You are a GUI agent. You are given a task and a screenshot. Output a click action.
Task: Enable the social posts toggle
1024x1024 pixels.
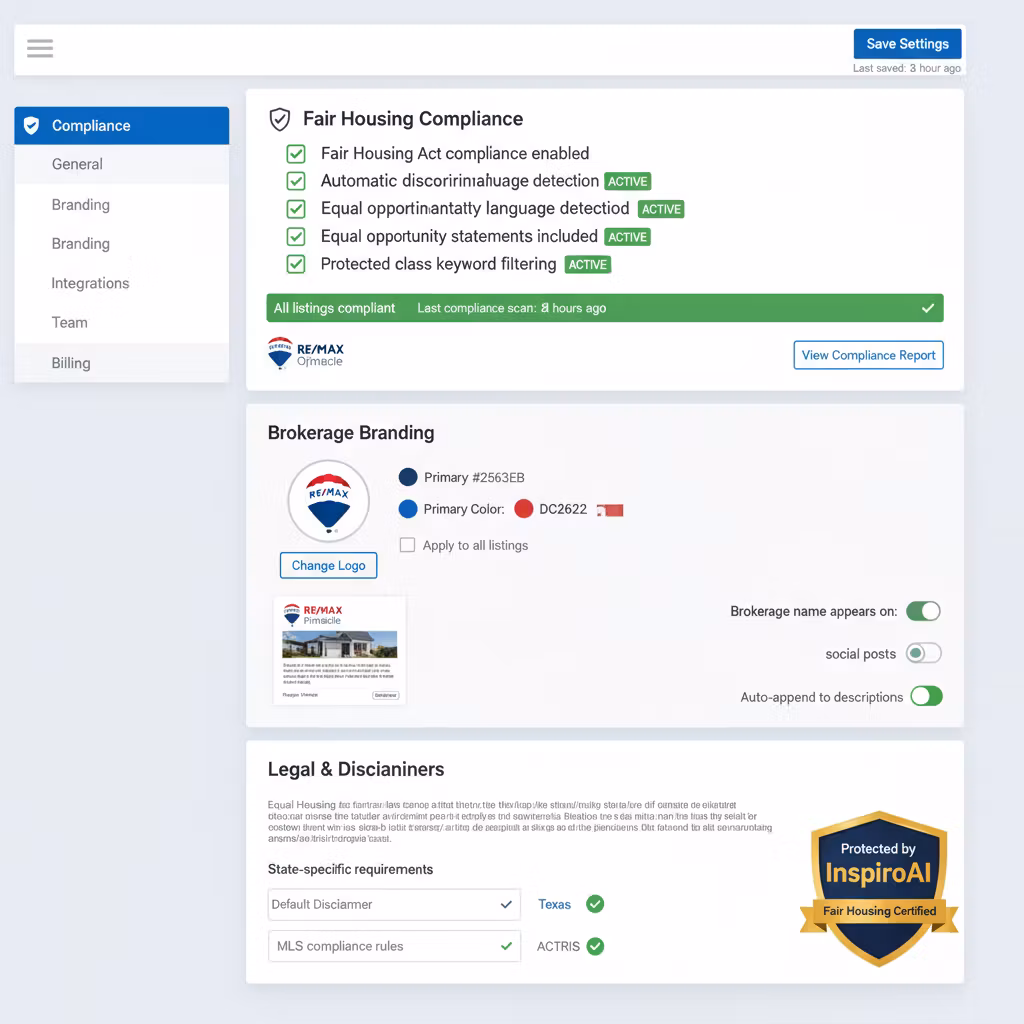(x=923, y=653)
